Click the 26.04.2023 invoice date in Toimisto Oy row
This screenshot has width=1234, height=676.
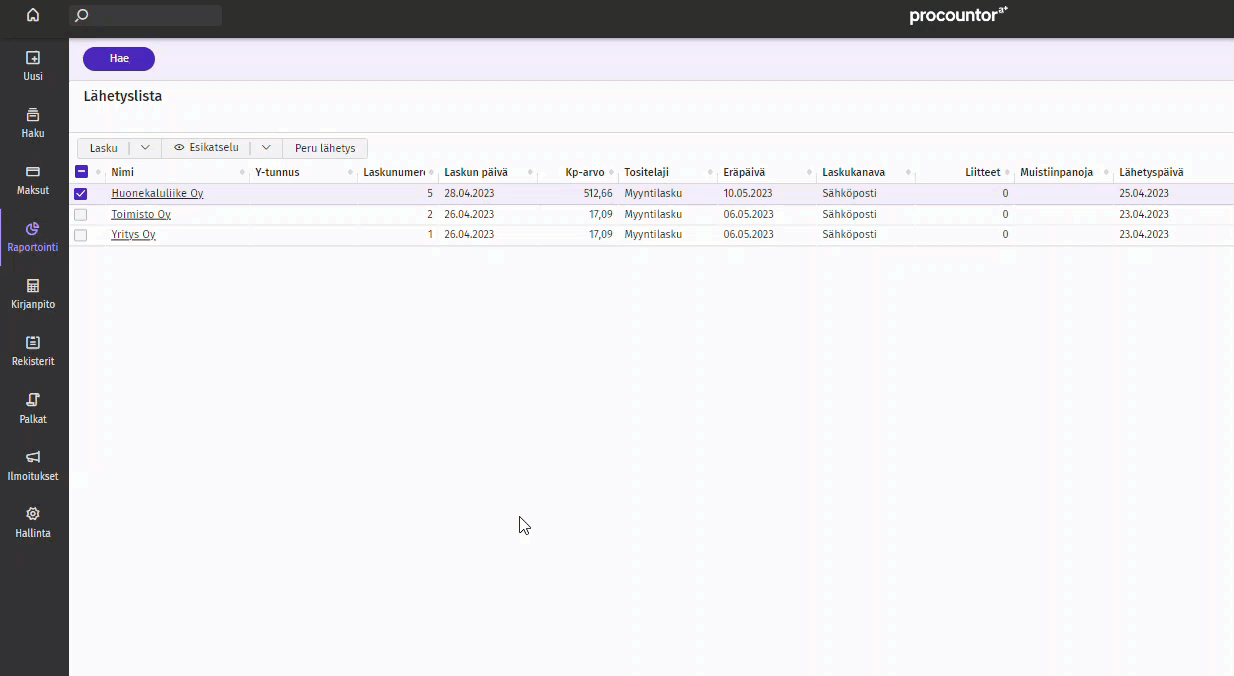(x=469, y=214)
